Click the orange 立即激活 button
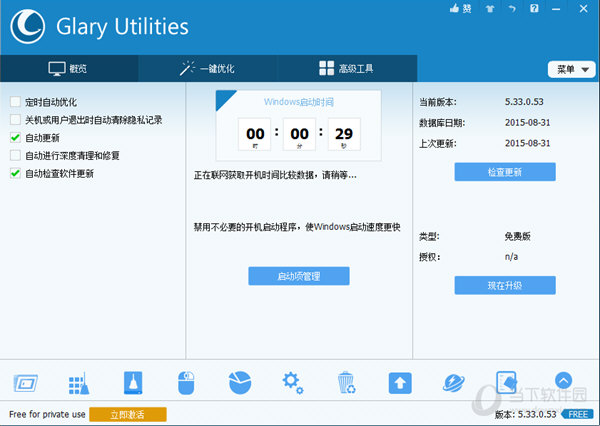Viewport: 600px width, 426px height. pyautogui.click(x=128, y=414)
